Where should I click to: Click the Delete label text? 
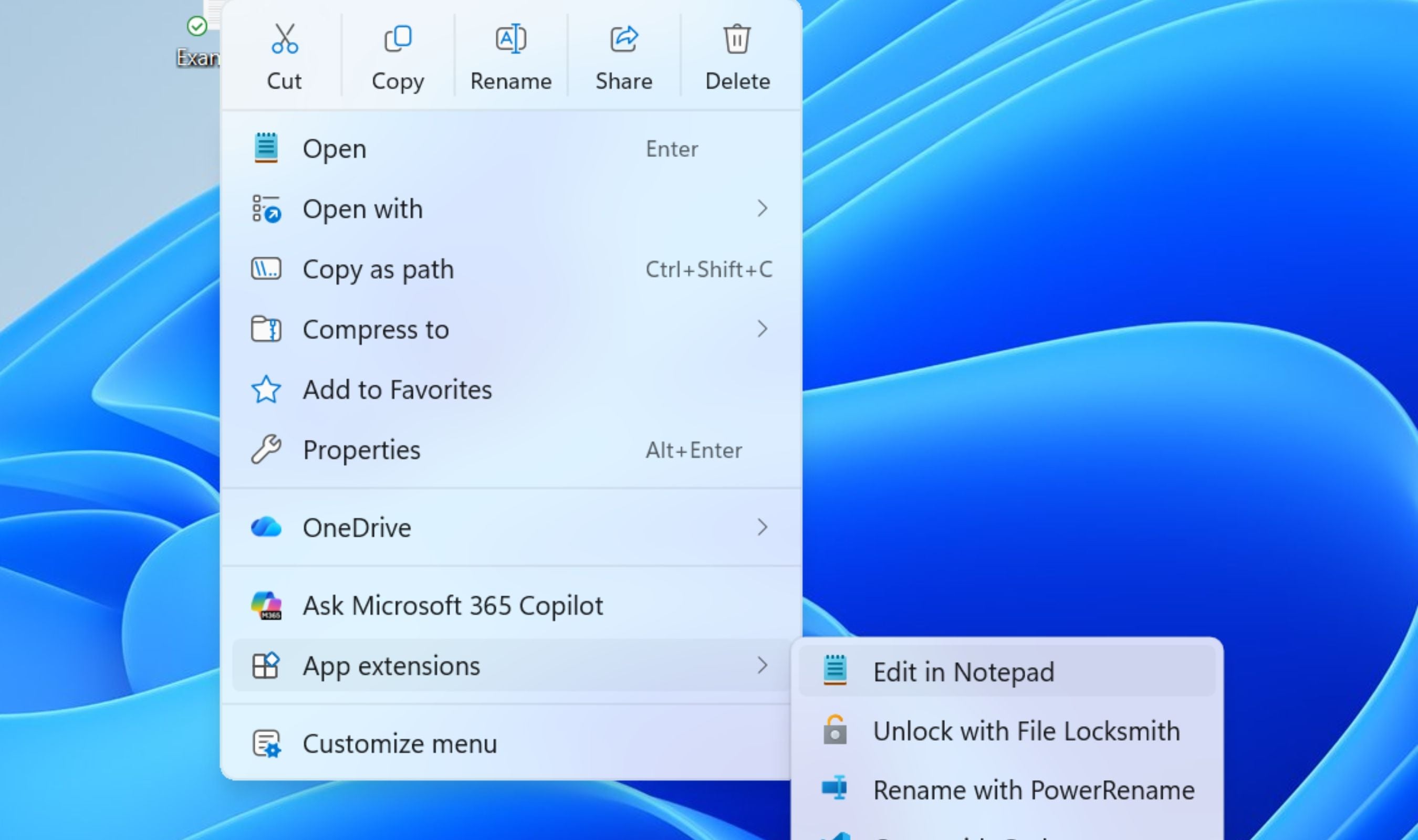point(737,81)
